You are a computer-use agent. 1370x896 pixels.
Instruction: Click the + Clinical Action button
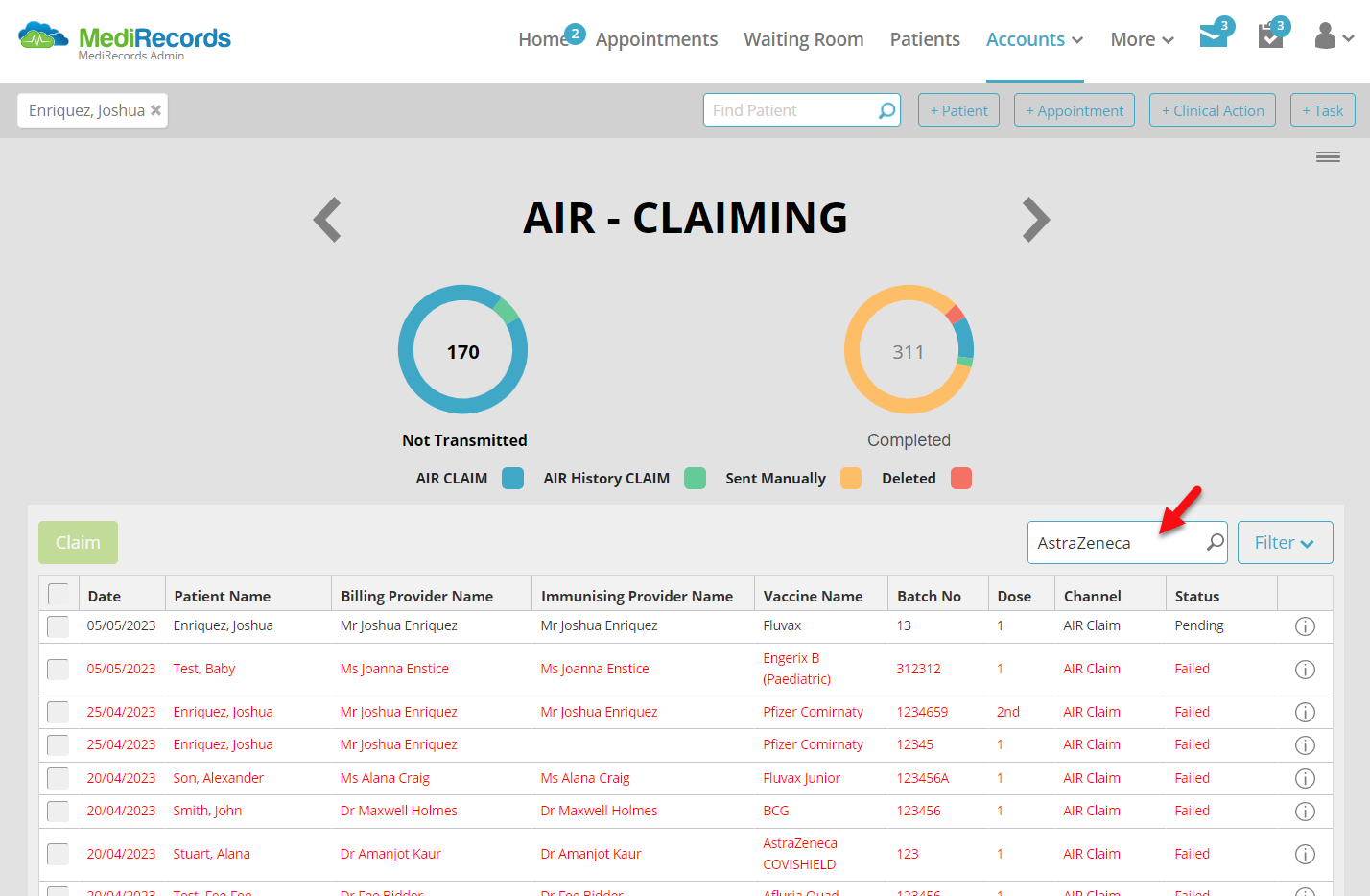[x=1213, y=110]
